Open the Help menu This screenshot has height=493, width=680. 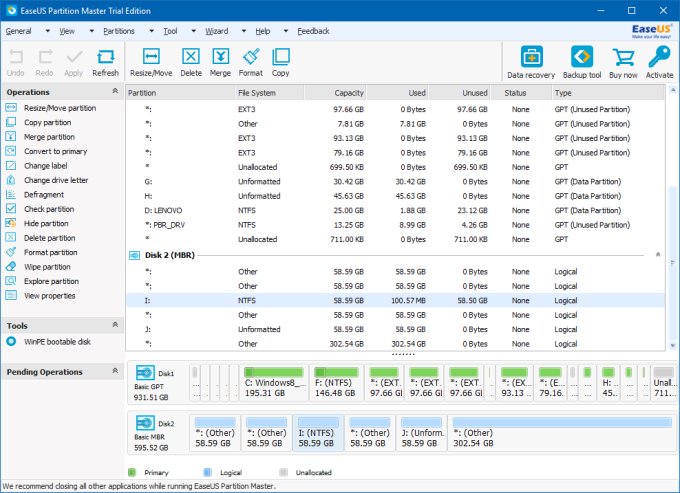pos(262,31)
